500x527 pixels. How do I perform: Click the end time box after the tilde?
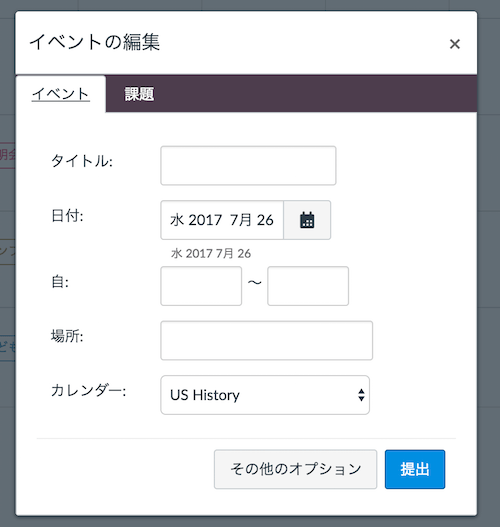coord(308,286)
